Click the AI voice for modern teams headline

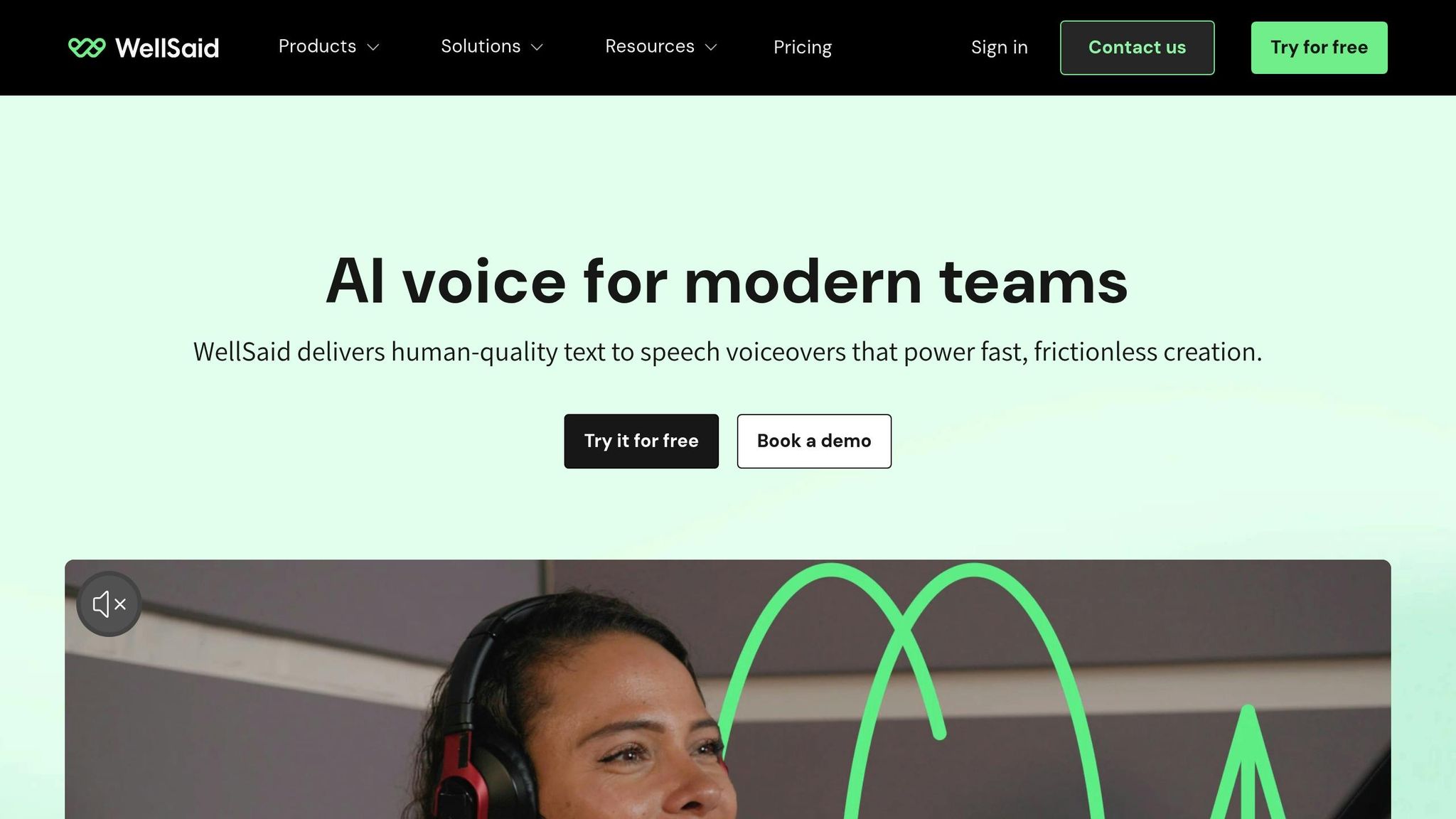click(x=727, y=282)
